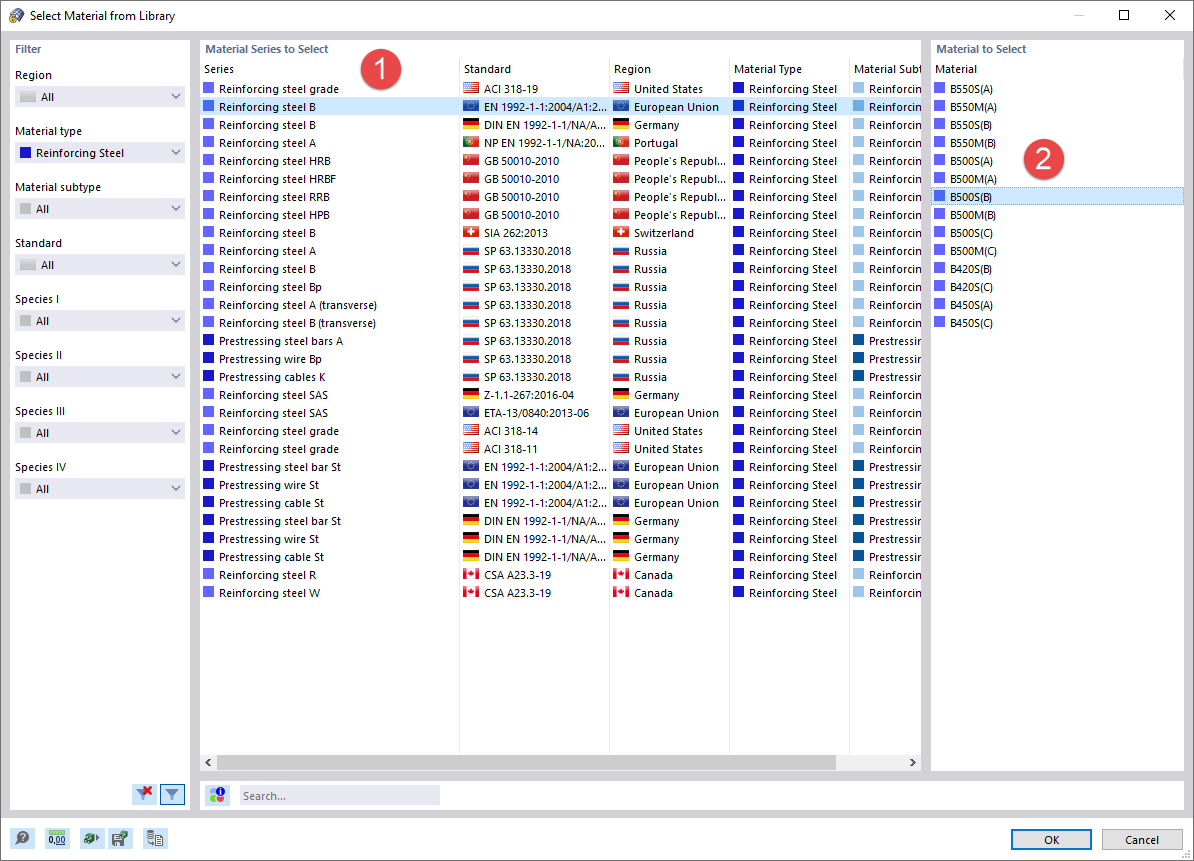Click the US flag beside ACI 318-11

tap(471, 448)
